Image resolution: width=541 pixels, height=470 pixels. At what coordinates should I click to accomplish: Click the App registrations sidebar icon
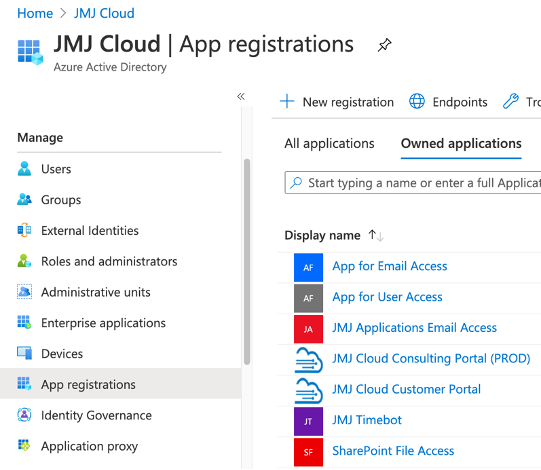point(24,384)
